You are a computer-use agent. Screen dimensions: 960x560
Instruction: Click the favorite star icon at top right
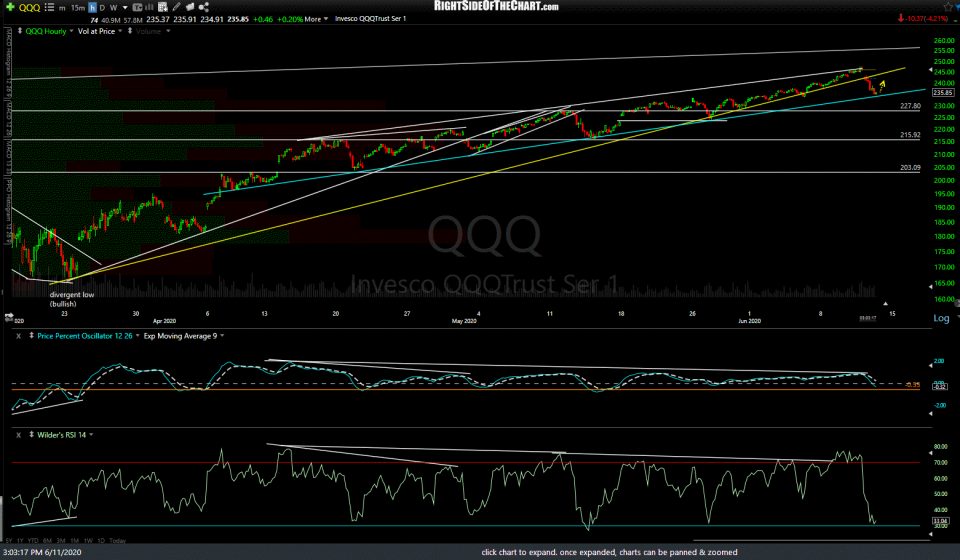948,7
